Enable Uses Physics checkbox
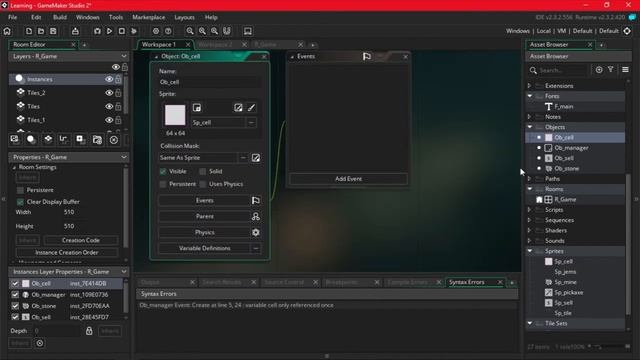Screen dimensions: 640x360 (202, 184)
